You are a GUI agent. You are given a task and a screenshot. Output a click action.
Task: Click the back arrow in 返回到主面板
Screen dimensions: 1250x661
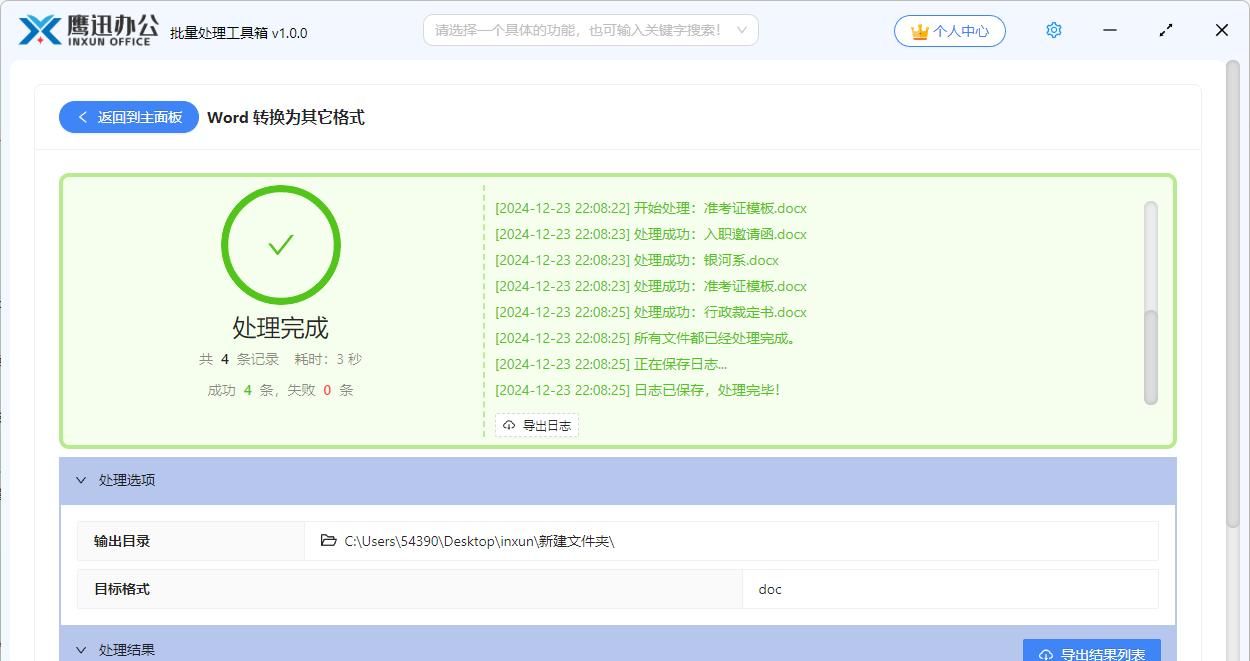(83, 117)
